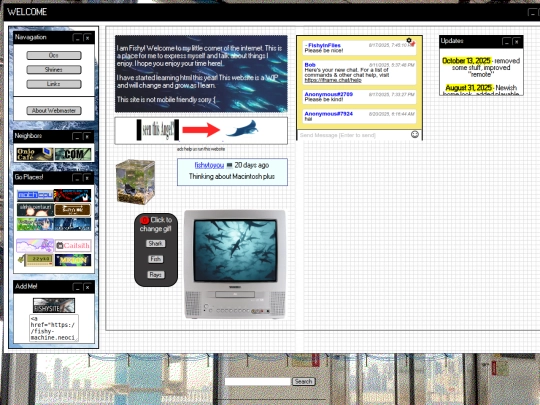Open the dark blue badge beside the green anime badge
This screenshot has height=405, width=540.
pos(73,224)
